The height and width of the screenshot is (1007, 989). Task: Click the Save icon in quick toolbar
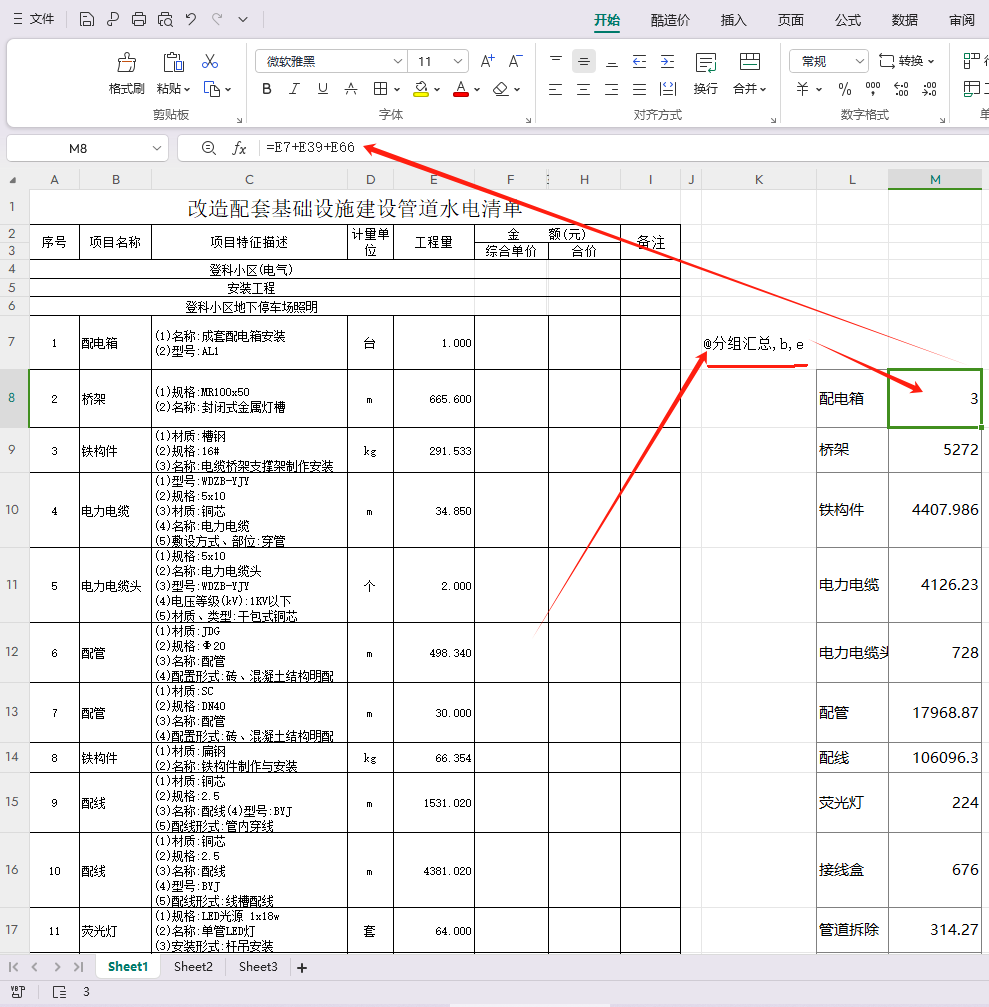click(x=87, y=19)
